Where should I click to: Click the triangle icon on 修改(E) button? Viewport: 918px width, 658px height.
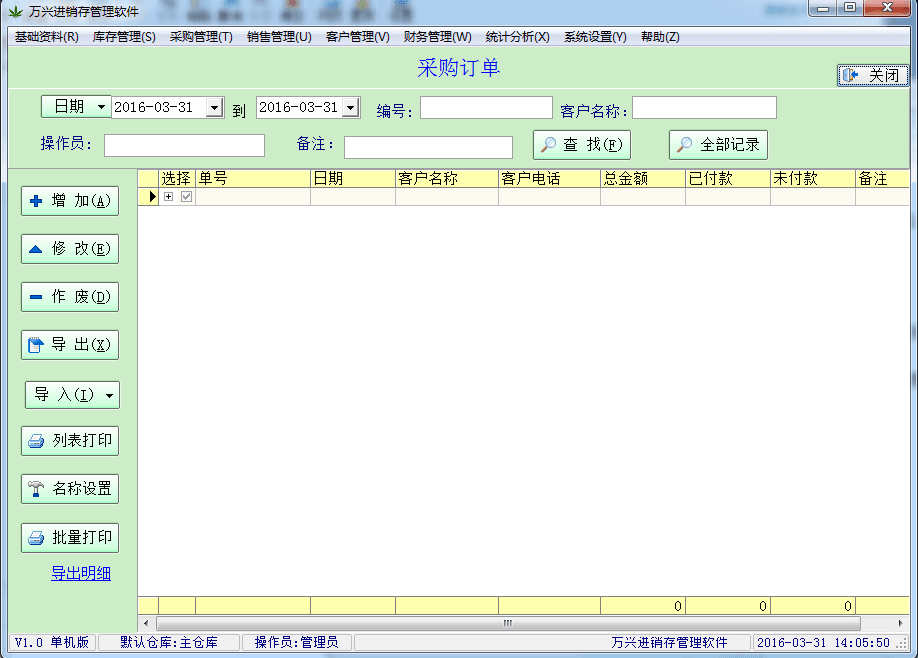37,249
